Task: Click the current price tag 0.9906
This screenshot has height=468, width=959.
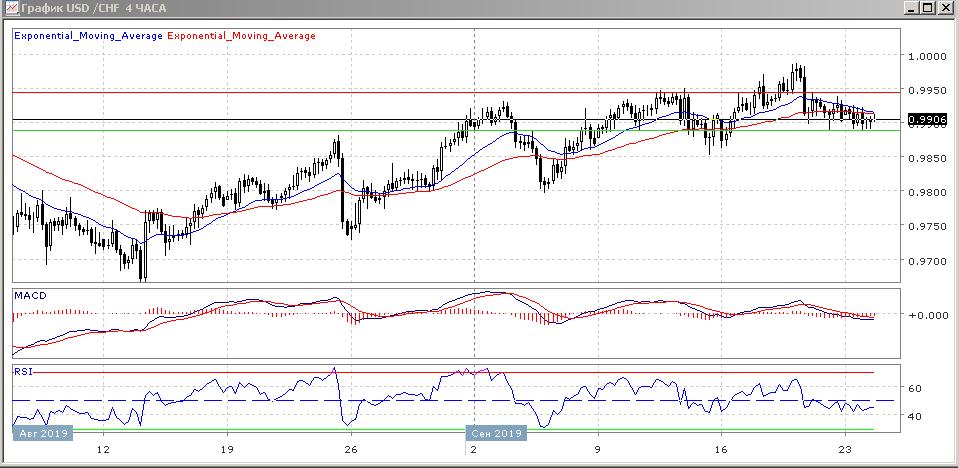Action: pyautogui.click(x=928, y=119)
